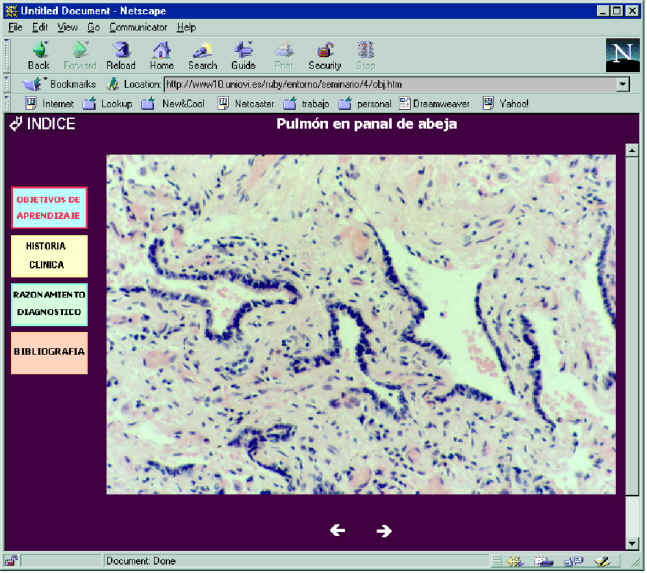
Task: Open the Bibliografia section
Action: 49,352
